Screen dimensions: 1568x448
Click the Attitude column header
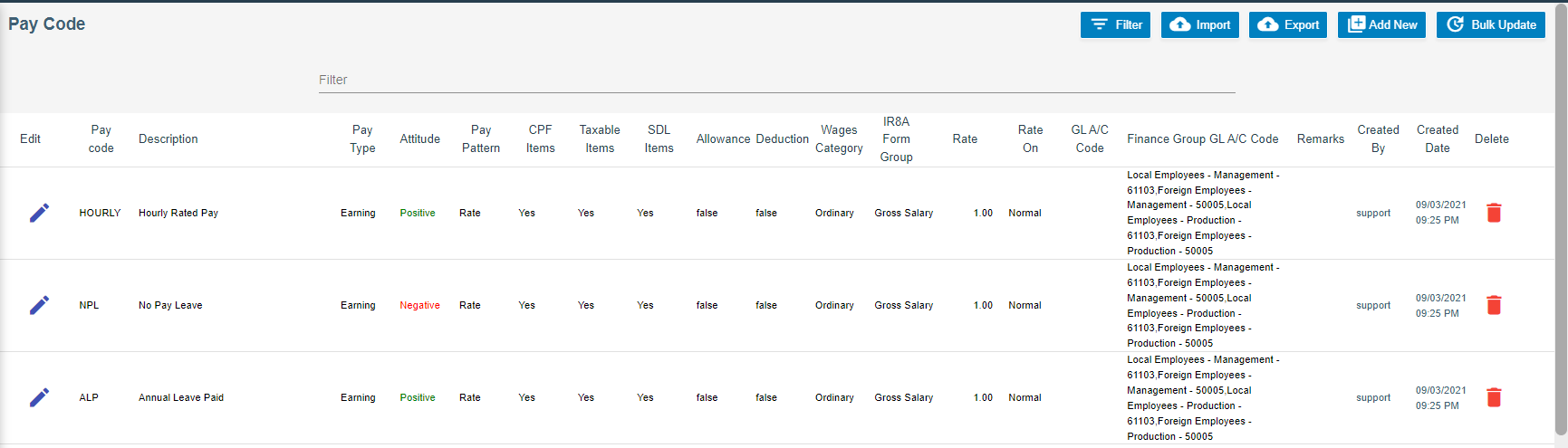click(x=419, y=139)
